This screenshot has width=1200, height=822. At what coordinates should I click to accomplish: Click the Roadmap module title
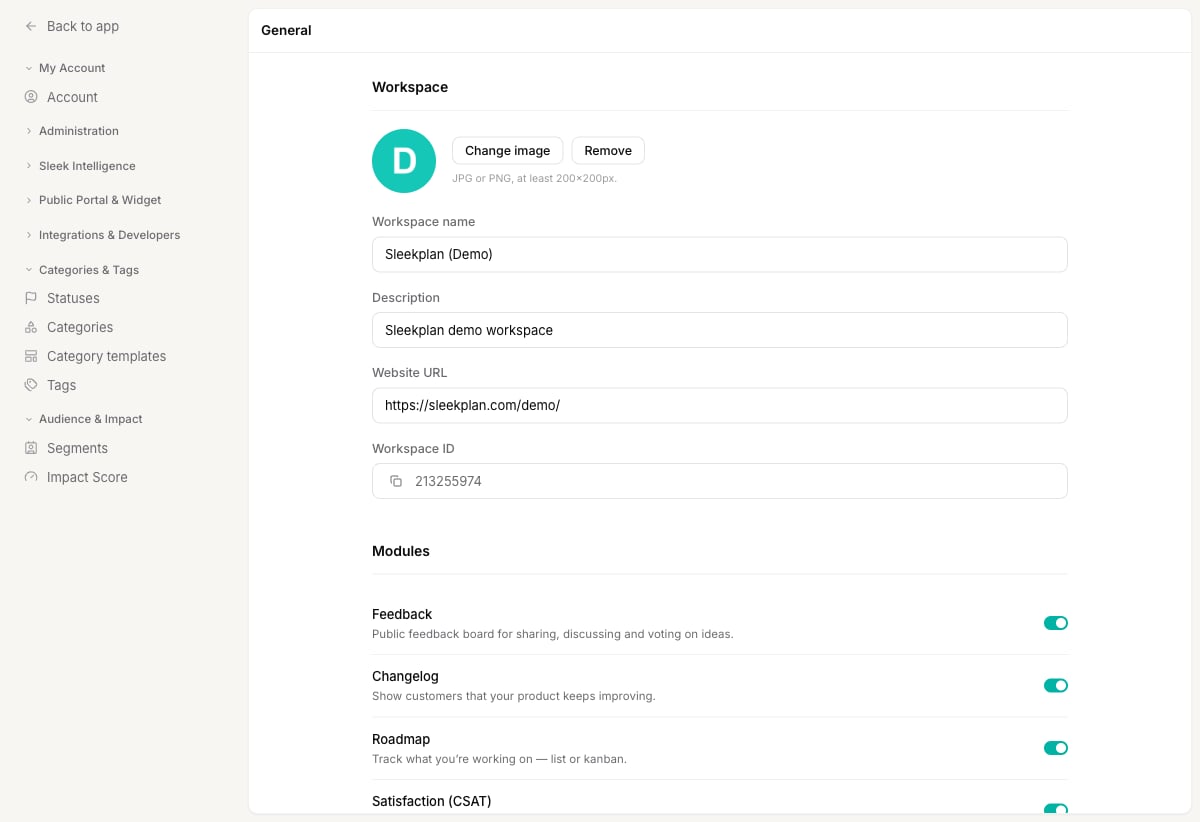[x=401, y=739]
